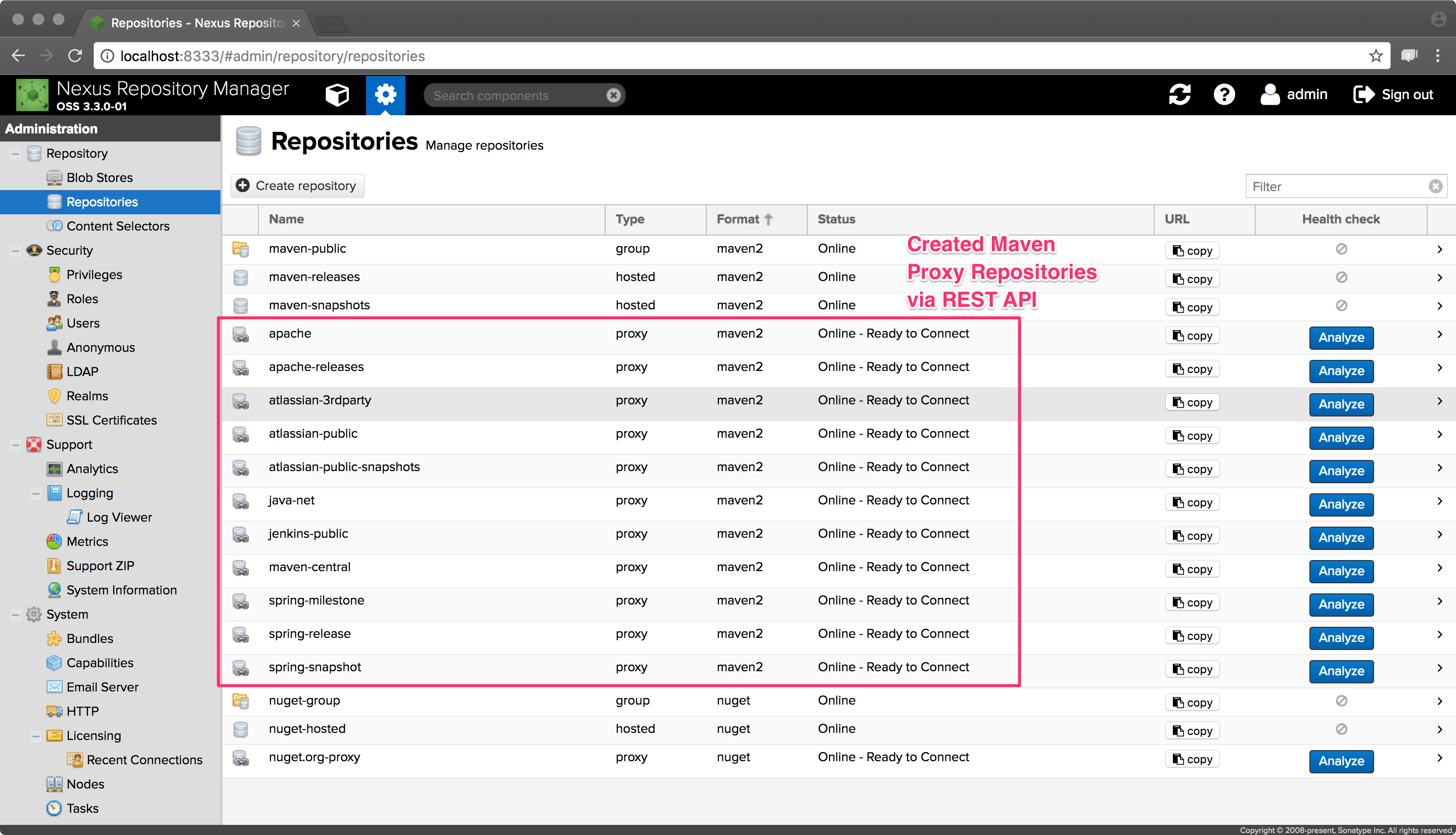Screen dimensions: 1456x835
Task: Click the refresh icon in header
Action: [1179, 95]
